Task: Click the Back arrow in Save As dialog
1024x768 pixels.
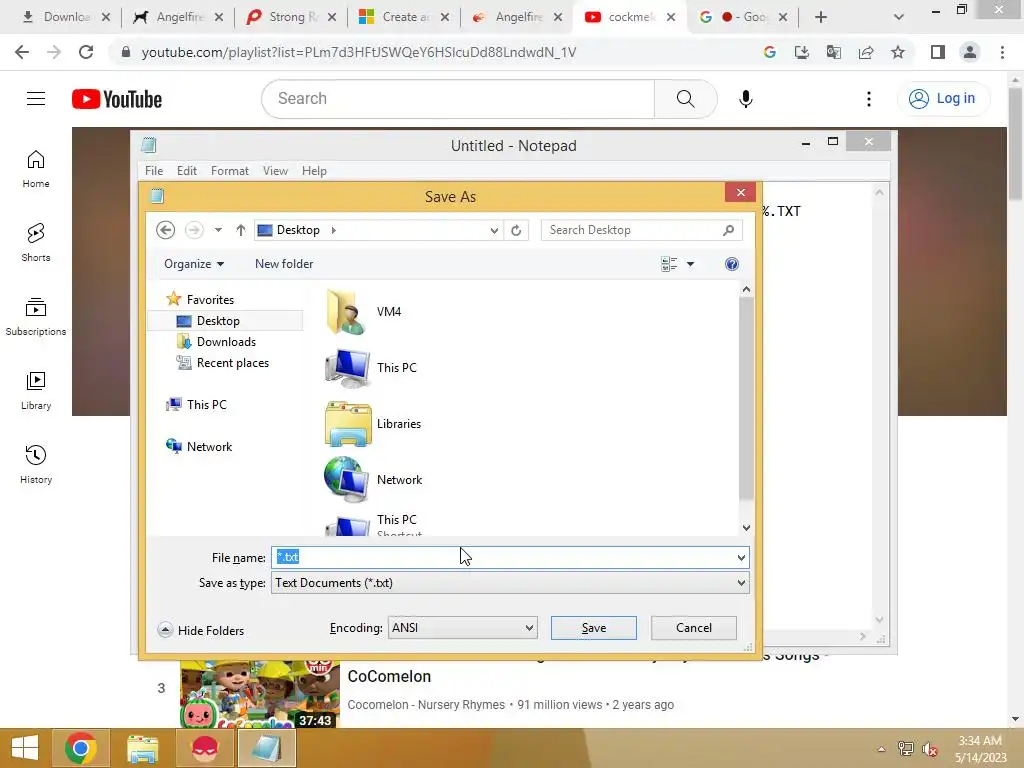Action: [x=166, y=230]
